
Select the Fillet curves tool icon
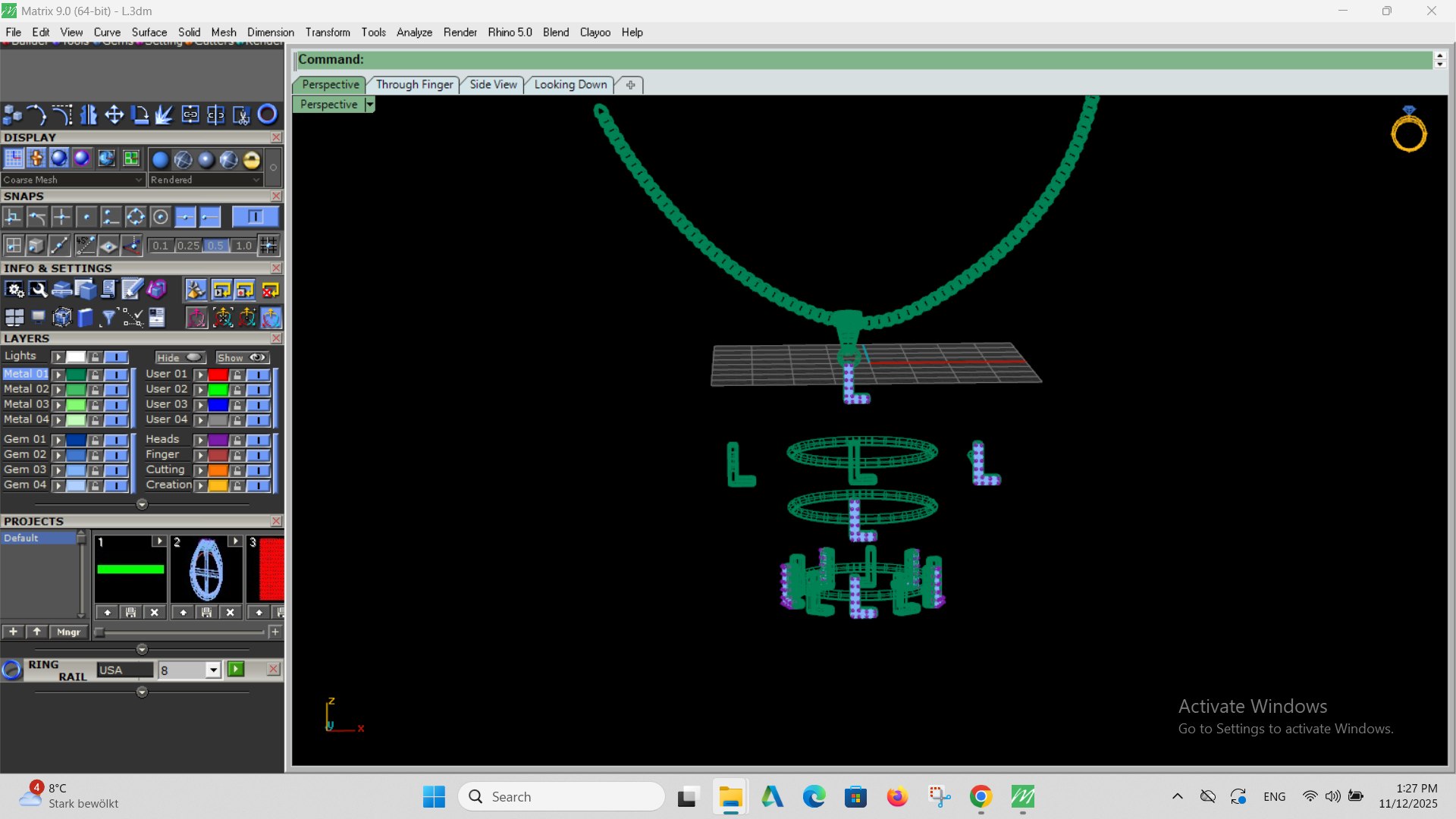pyautogui.click(x=62, y=115)
